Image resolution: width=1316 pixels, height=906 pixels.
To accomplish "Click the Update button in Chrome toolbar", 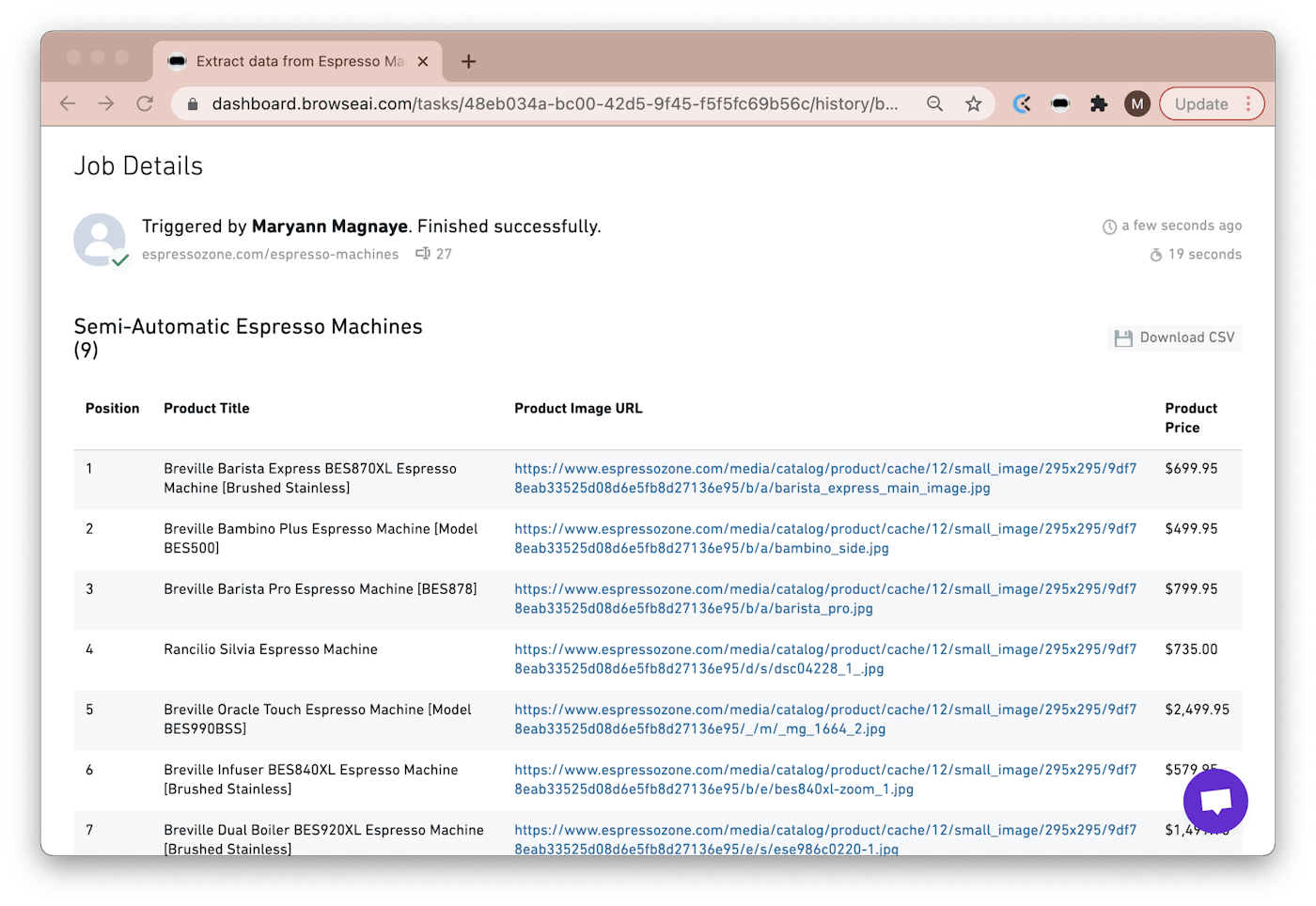I will pyautogui.click(x=1201, y=104).
